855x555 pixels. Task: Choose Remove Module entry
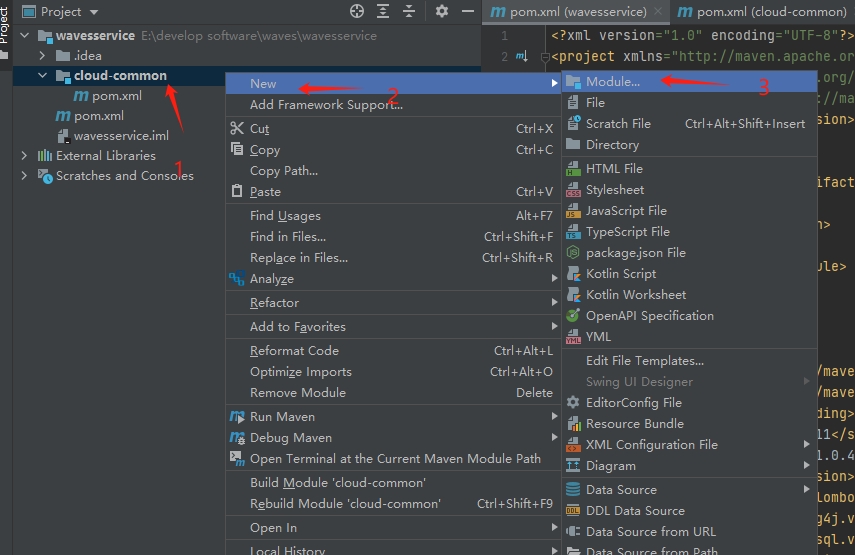click(393, 393)
